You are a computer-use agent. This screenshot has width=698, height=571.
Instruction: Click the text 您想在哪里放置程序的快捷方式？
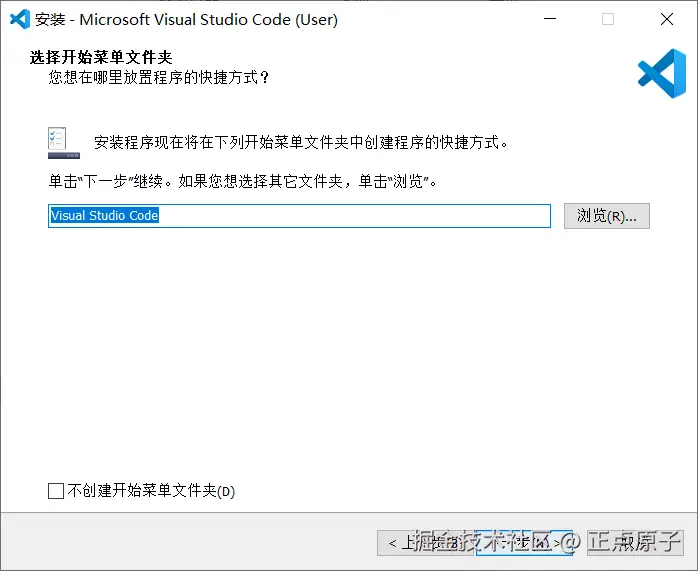coord(159,77)
